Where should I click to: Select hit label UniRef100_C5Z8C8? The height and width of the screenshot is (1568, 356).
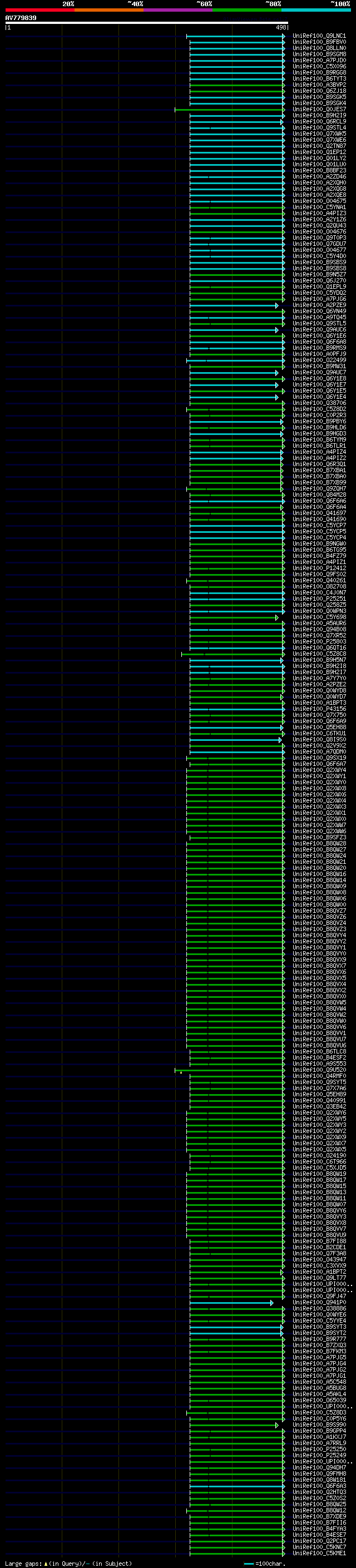[319, 654]
